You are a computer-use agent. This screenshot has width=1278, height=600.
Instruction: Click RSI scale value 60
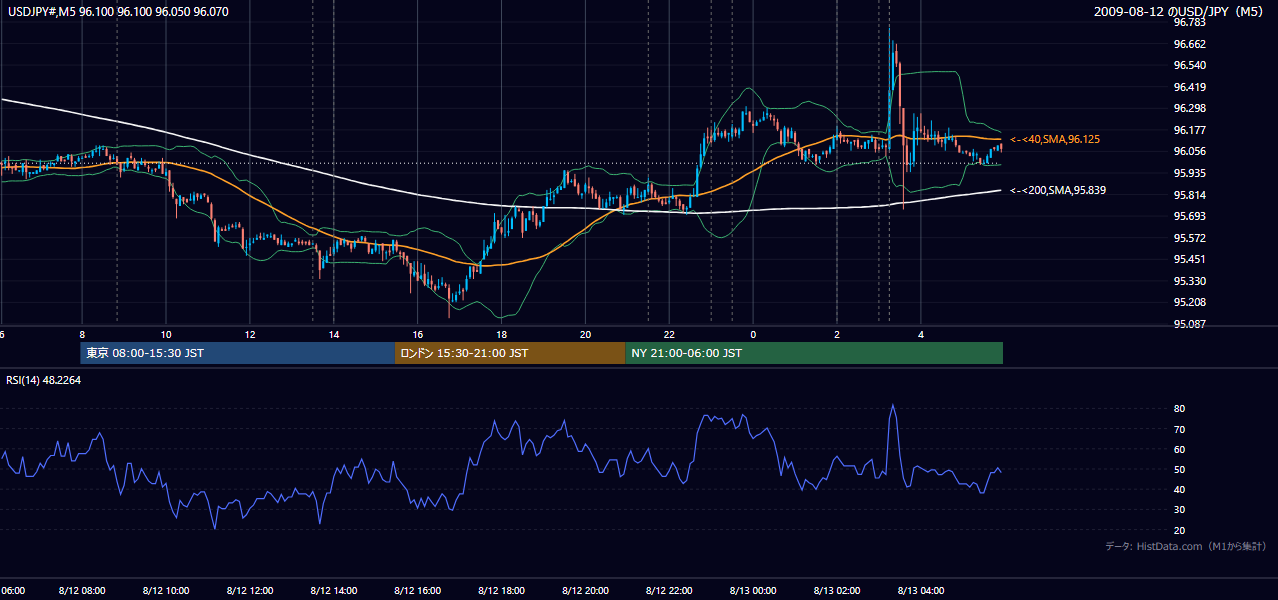click(1180, 449)
